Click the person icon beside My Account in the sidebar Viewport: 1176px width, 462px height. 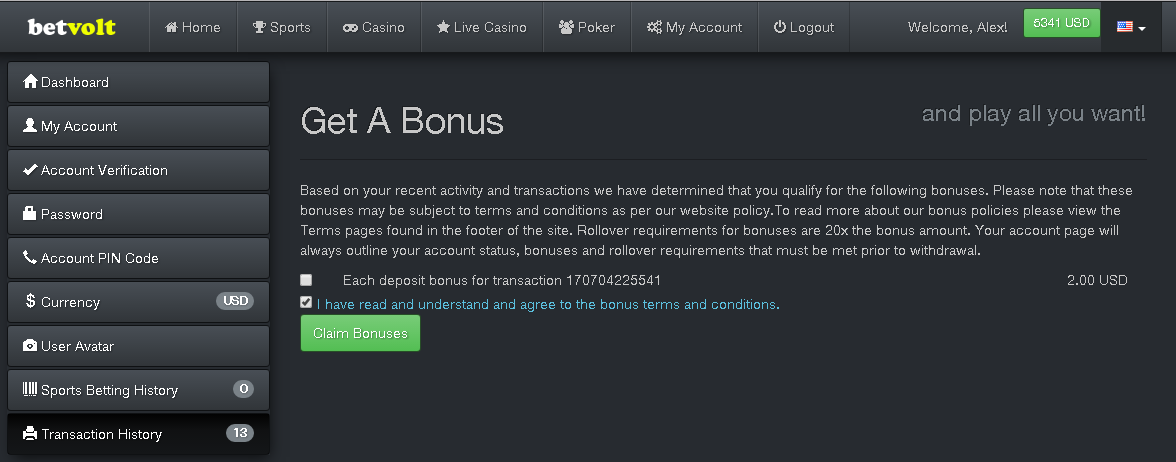pyautogui.click(x=30, y=126)
